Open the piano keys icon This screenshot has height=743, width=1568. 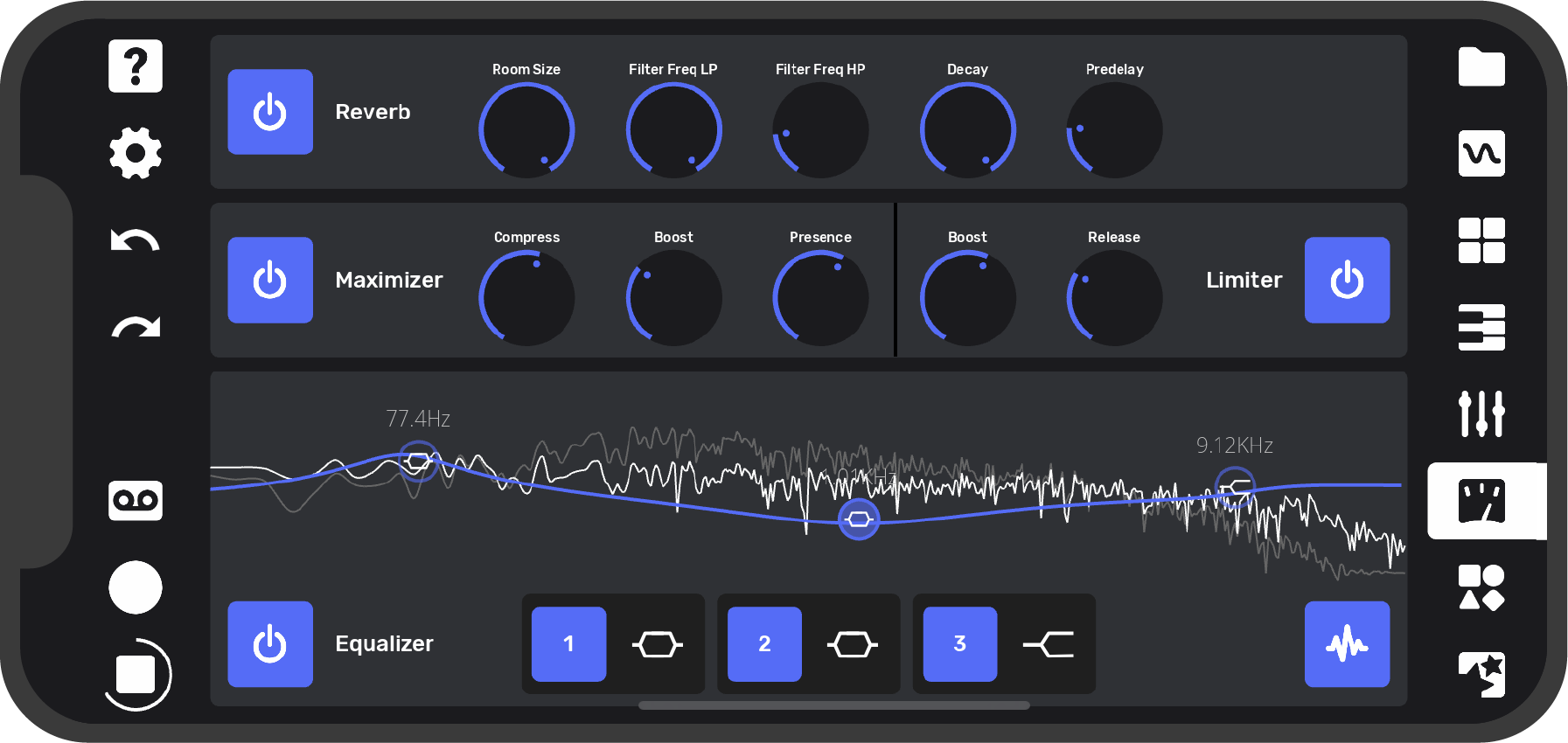click(1481, 327)
